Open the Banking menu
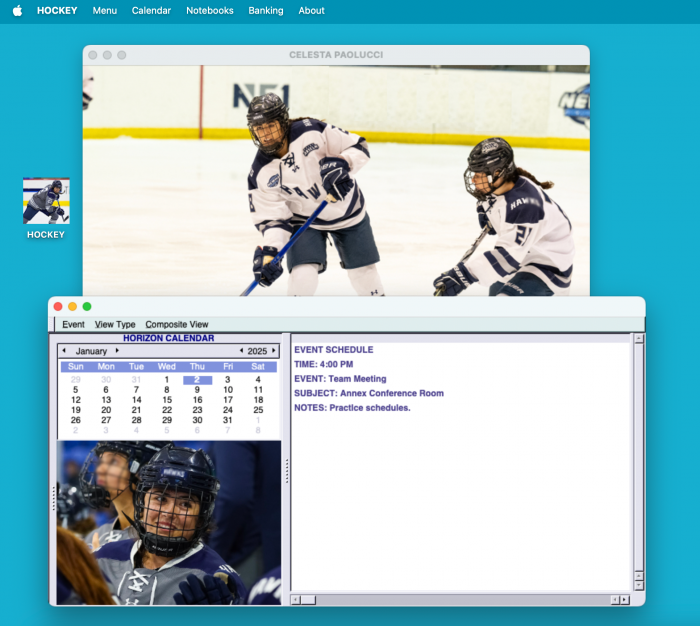Viewport: 700px width, 626px height. pyautogui.click(x=265, y=10)
